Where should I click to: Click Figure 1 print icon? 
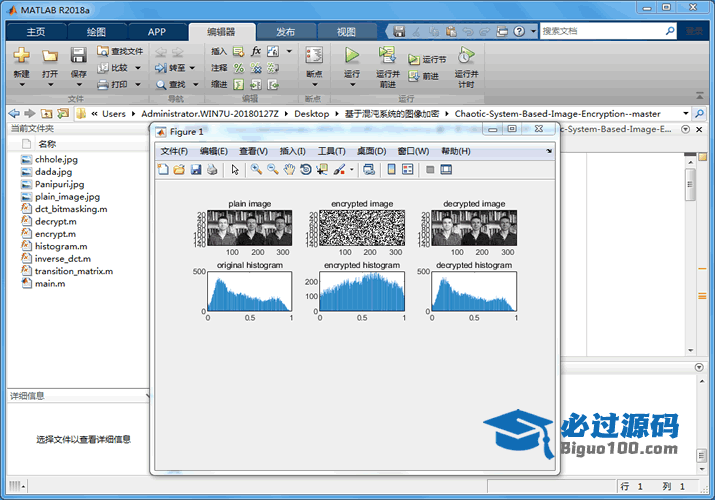pos(212,170)
